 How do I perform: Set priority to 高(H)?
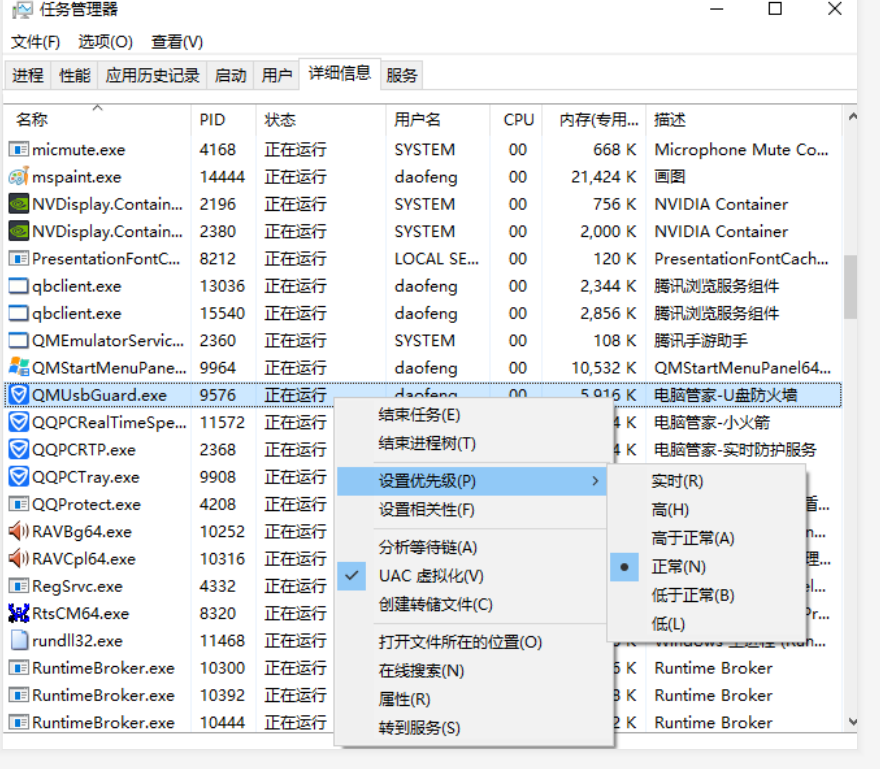(707, 510)
